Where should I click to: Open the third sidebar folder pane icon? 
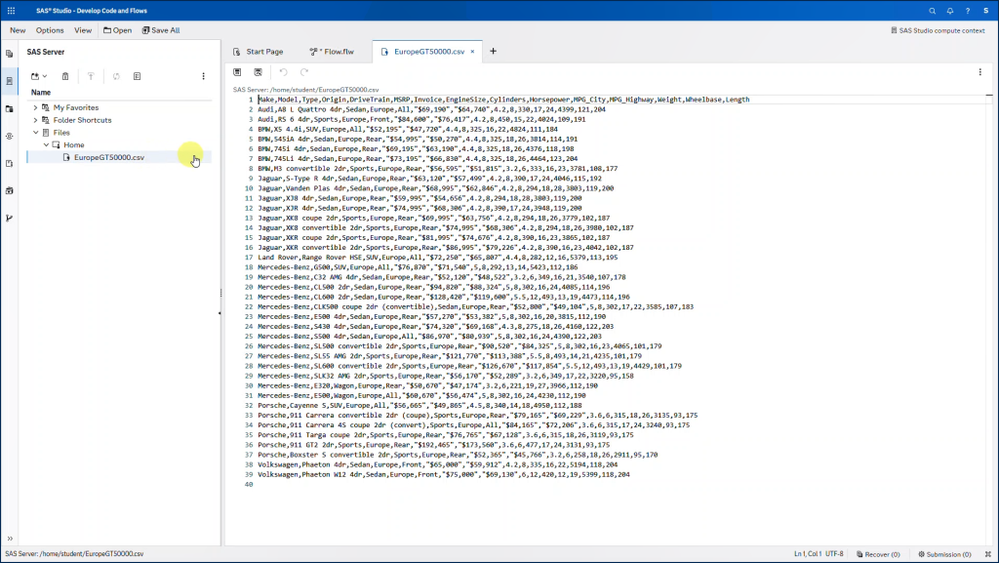(x=9, y=109)
